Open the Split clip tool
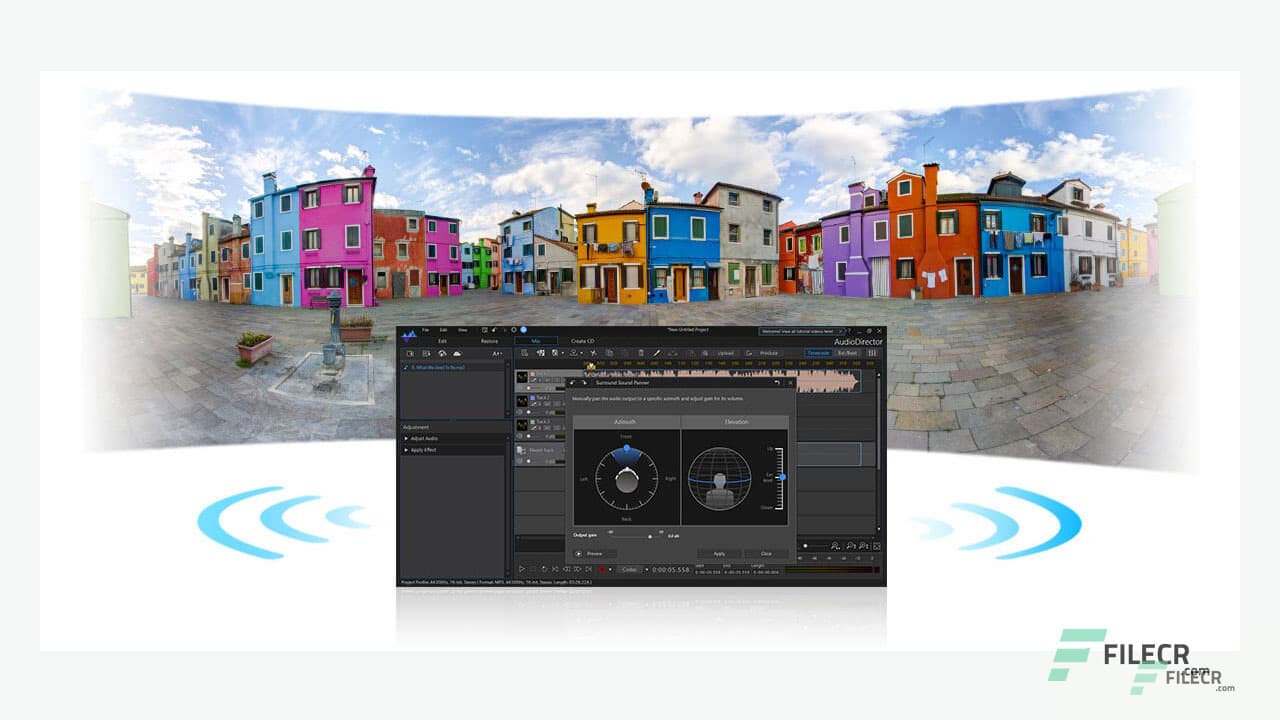Screen dimensions: 1280x720 593,353
